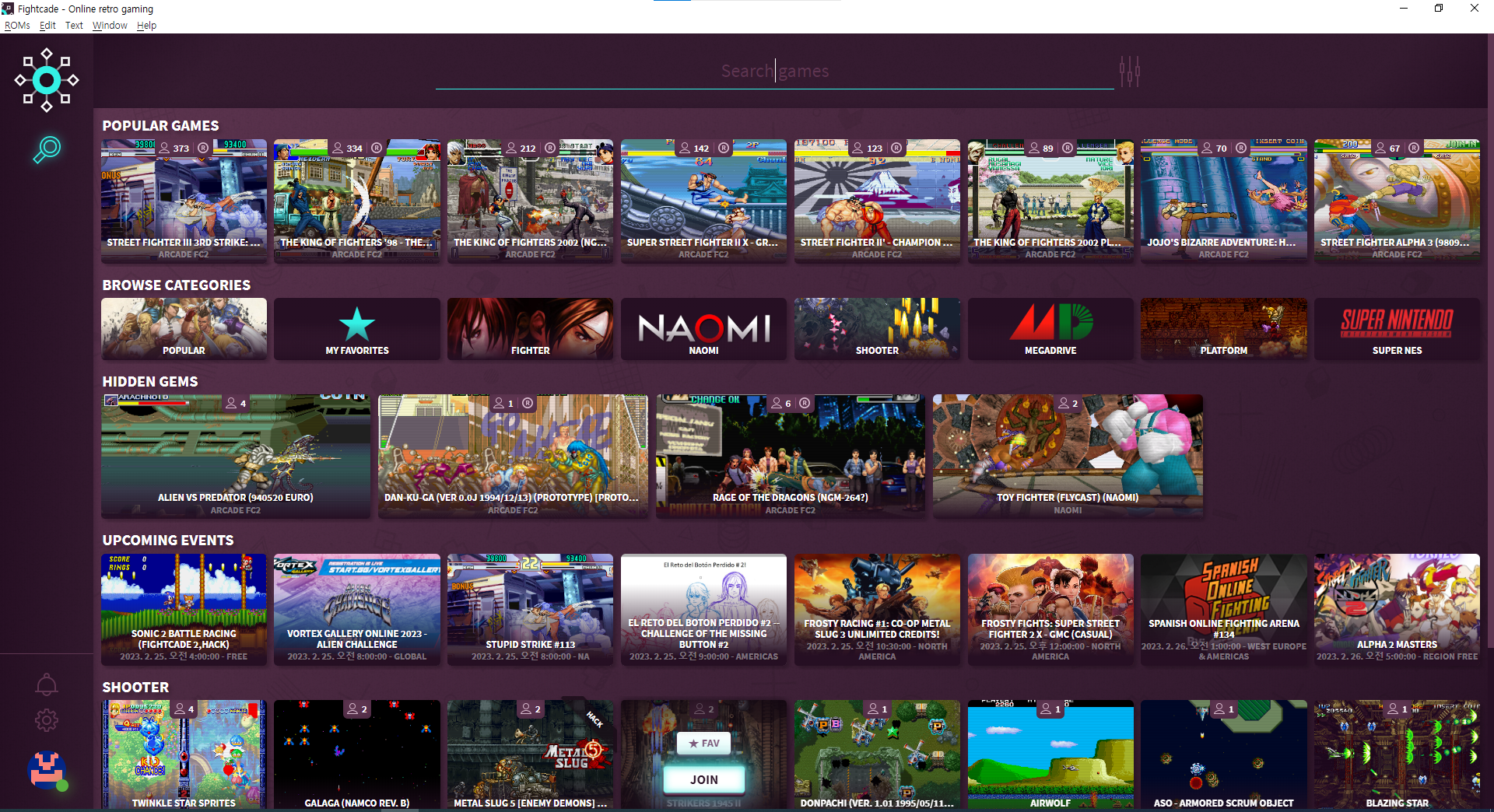Open Twinkle Star Sprites shooter card
The height and width of the screenshot is (812, 1494).
click(184, 754)
